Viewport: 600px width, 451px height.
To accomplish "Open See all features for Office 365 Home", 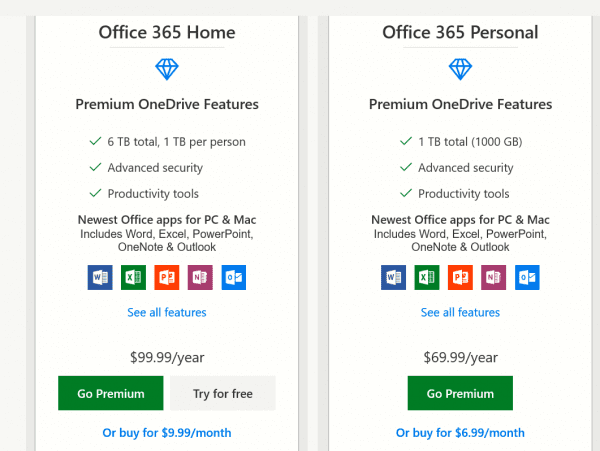I will pyautogui.click(x=167, y=313).
